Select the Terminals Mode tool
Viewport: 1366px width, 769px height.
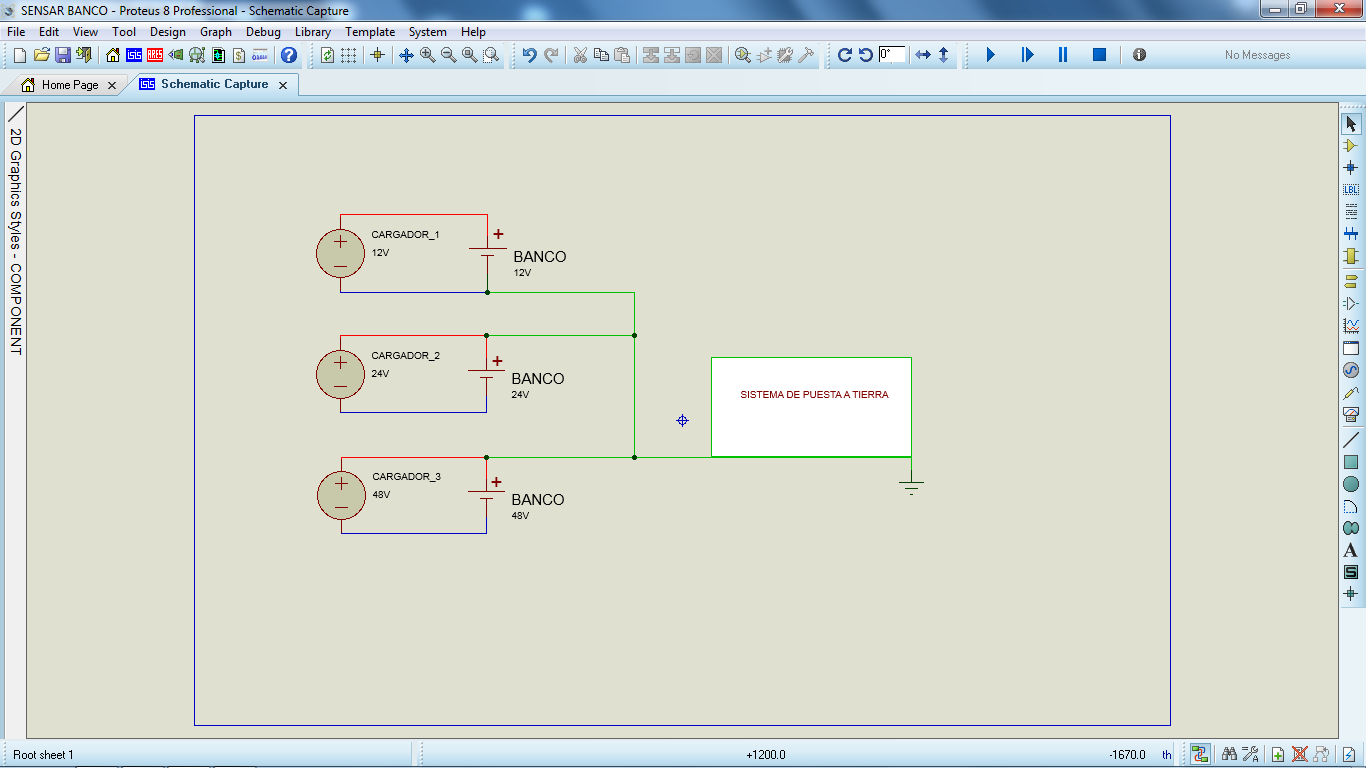pyautogui.click(x=1351, y=281)
